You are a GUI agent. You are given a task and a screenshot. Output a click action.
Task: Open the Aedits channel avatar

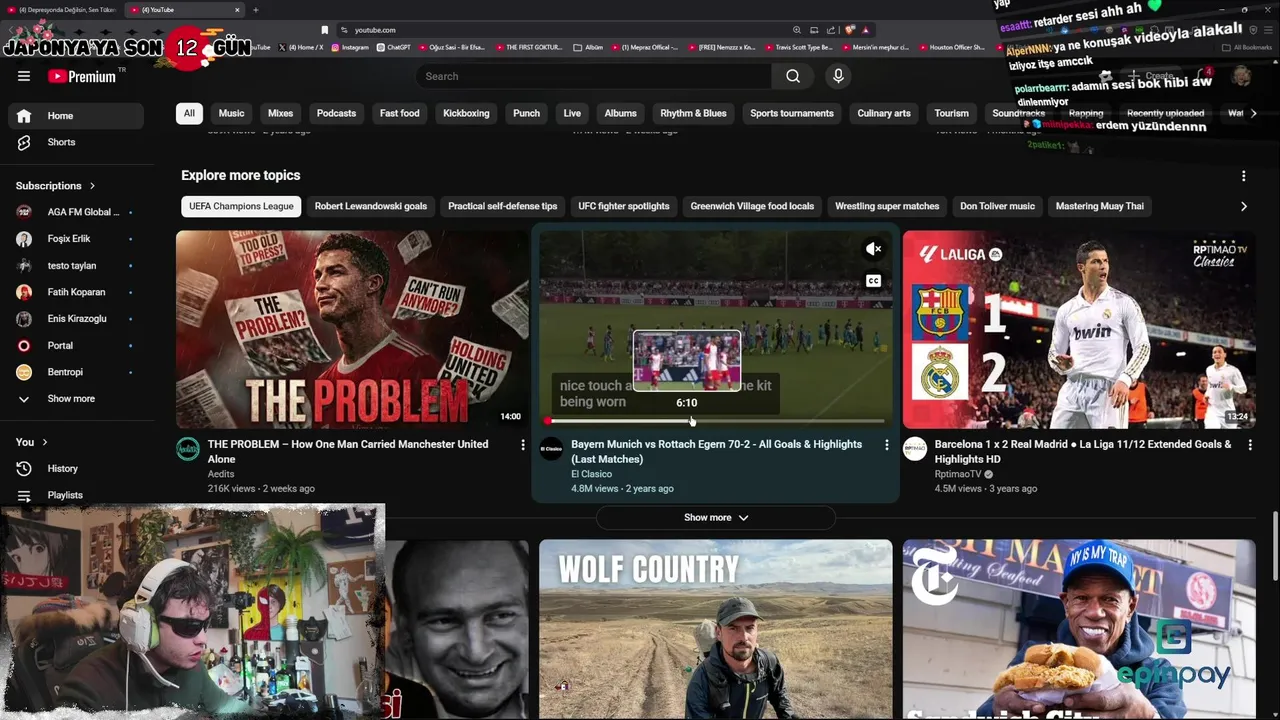(188, 449)
